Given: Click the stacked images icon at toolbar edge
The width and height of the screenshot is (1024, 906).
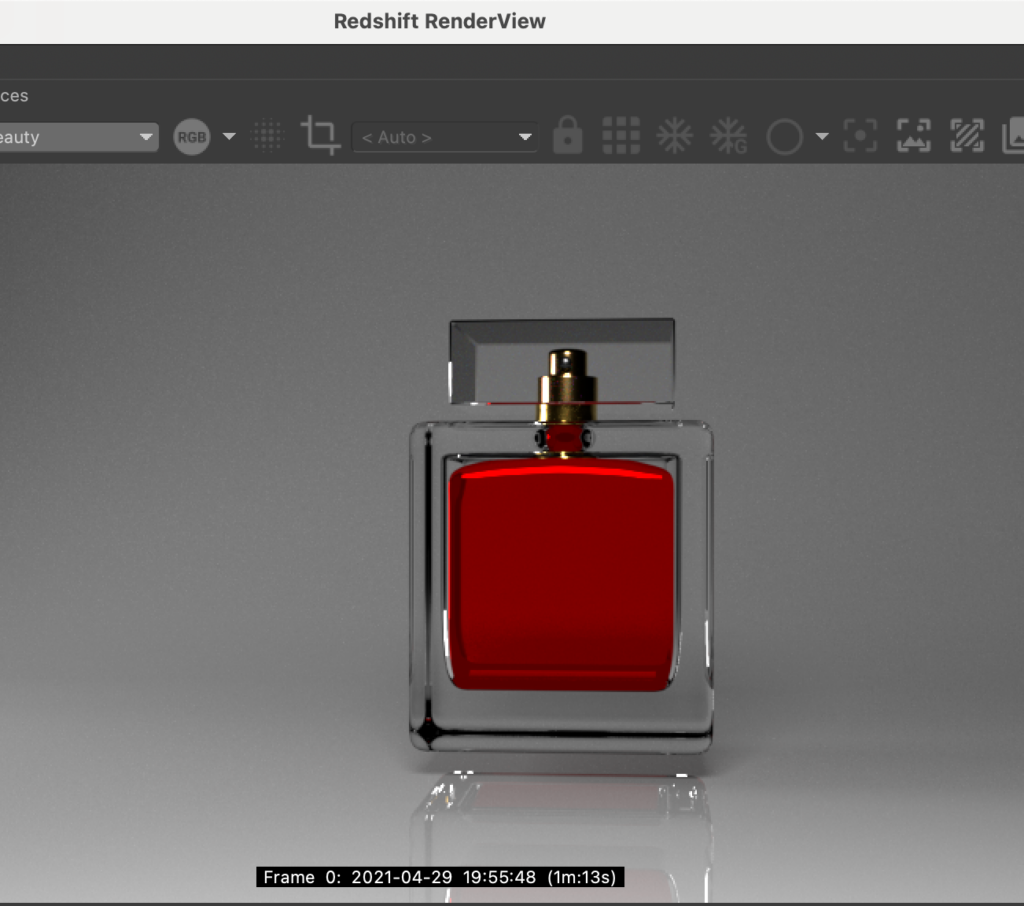Looking at the screenshot, I should click(1013, 136).
